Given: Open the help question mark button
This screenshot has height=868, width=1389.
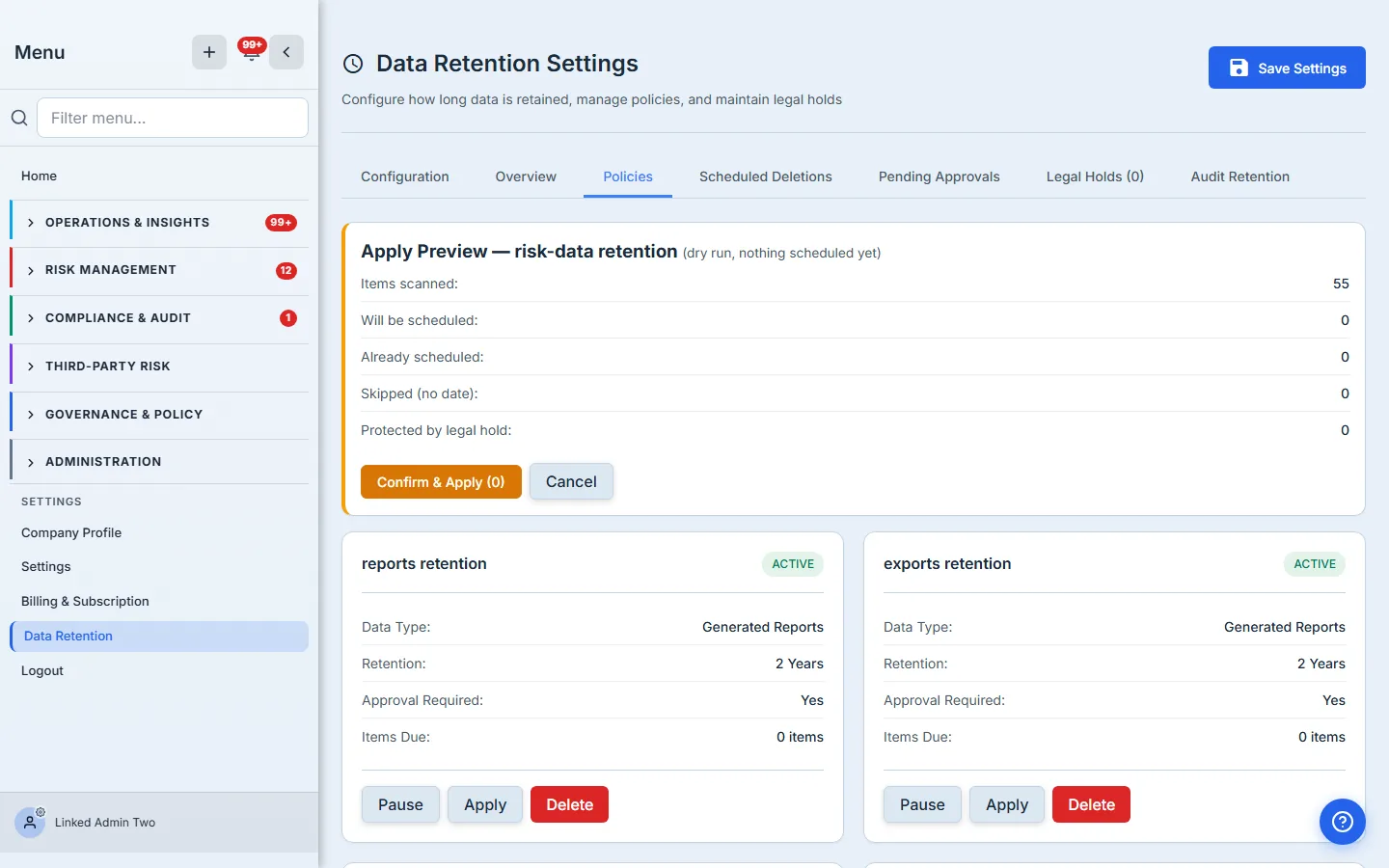Looking at the screenshot, I should tap(1343, 822).
